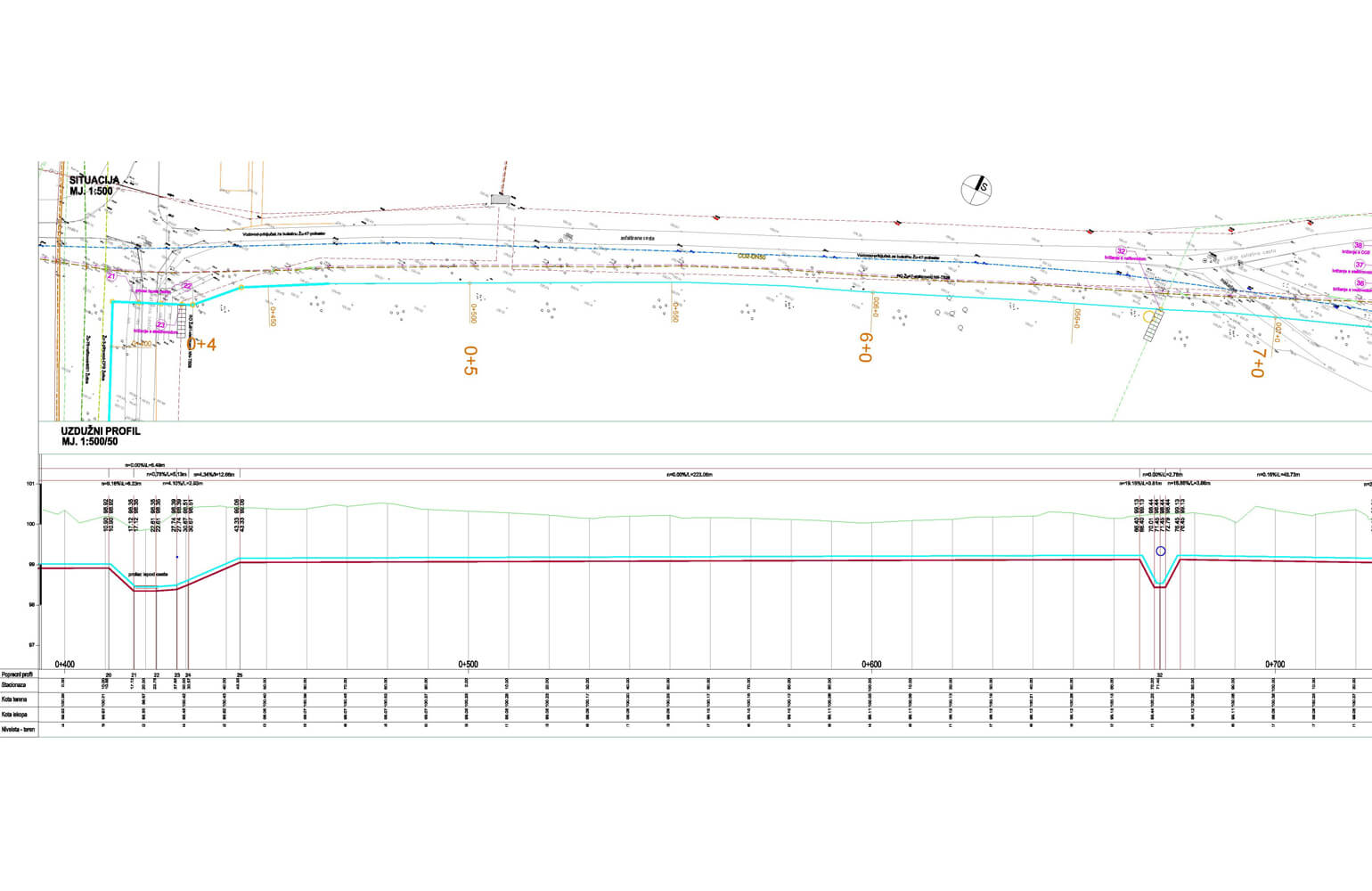Viewport: 1372px width, 891px height.
Task: Click the yellow circle beside hatched crossing
Action: tap(1148, 315)
